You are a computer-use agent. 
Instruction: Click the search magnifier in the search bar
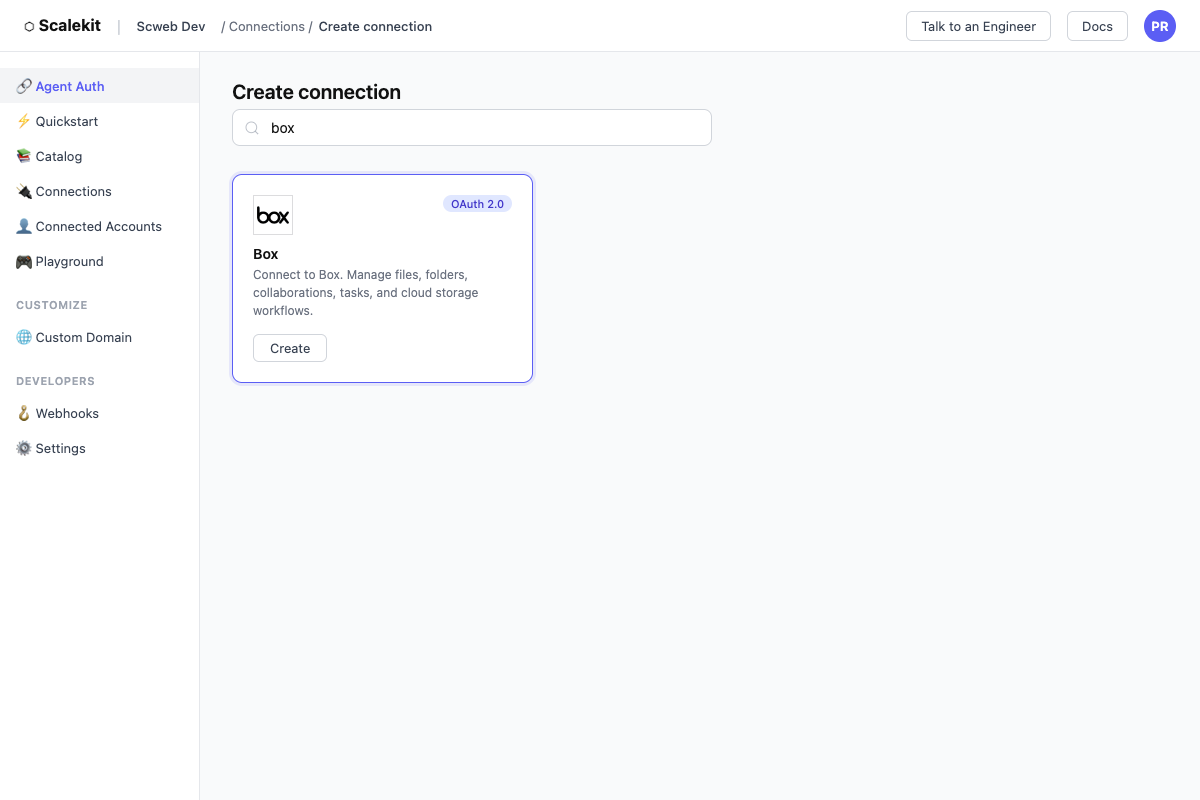pyautogui.click(x=251, y=127)
